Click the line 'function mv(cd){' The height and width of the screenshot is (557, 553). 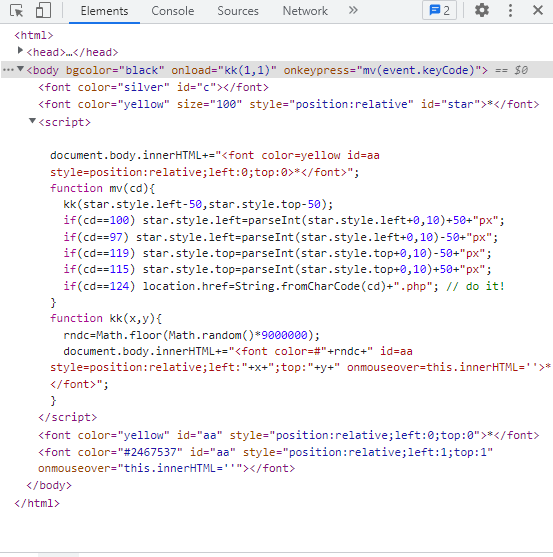(x=102, y=188)
